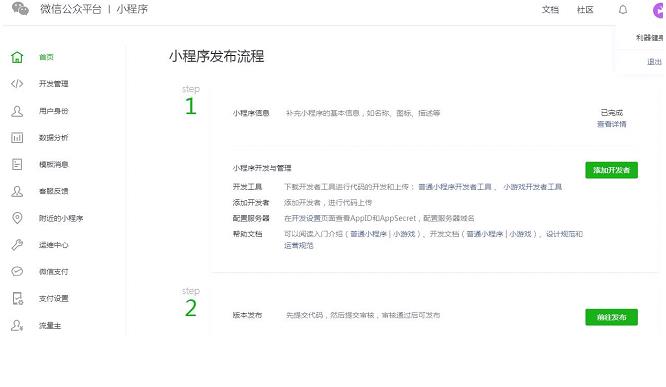Click the 微信支付 checkmark bubble icon
This screenshot has width=666, height=387.
click(x=17, y=271)
